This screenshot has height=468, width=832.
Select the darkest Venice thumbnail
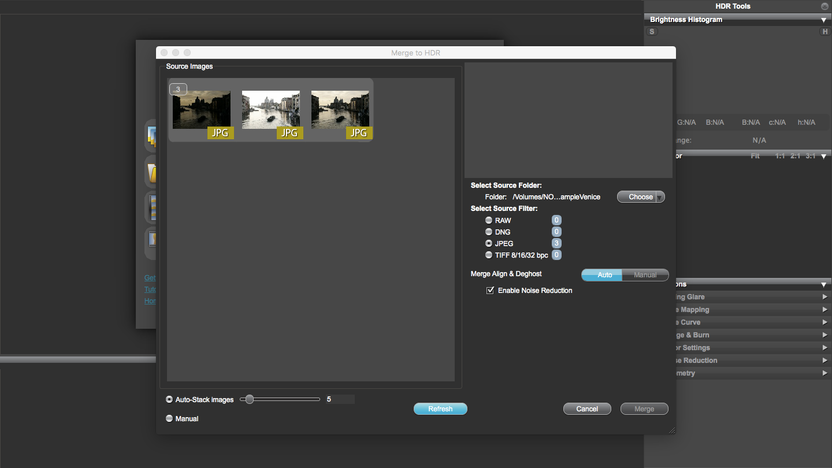coord(202,109)
